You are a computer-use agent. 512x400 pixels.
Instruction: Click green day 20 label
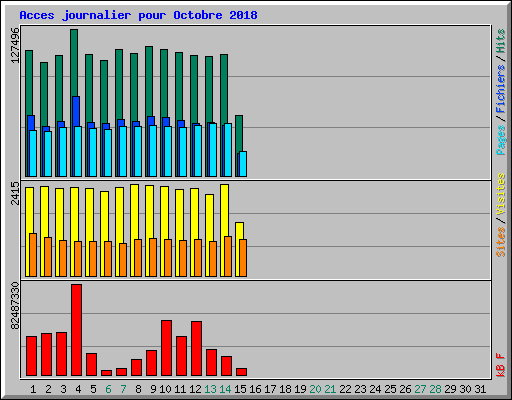(x=315, y=389)
